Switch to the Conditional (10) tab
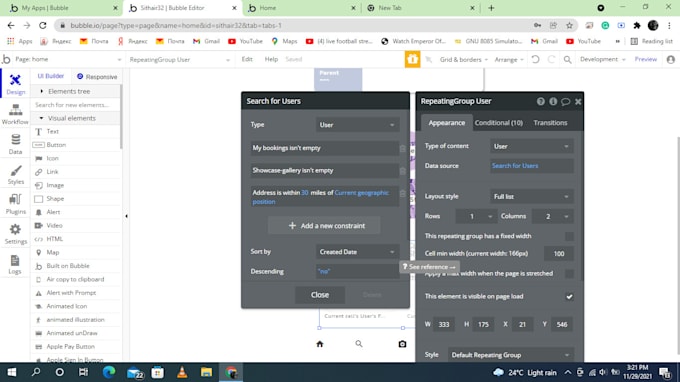680x382 pixels. [x=498, y=123]
